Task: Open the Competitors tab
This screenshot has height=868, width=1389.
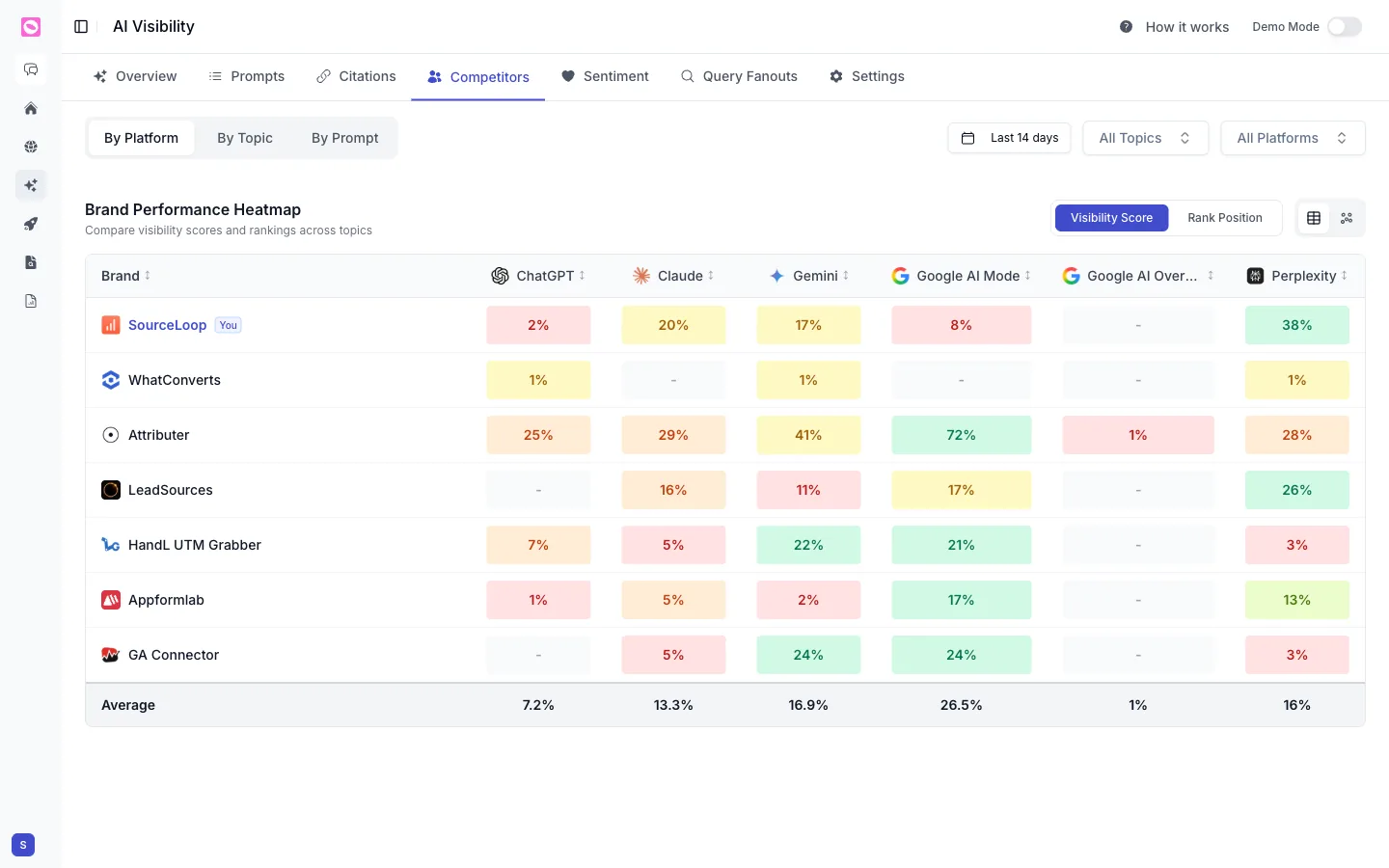Action: (478, 77)
